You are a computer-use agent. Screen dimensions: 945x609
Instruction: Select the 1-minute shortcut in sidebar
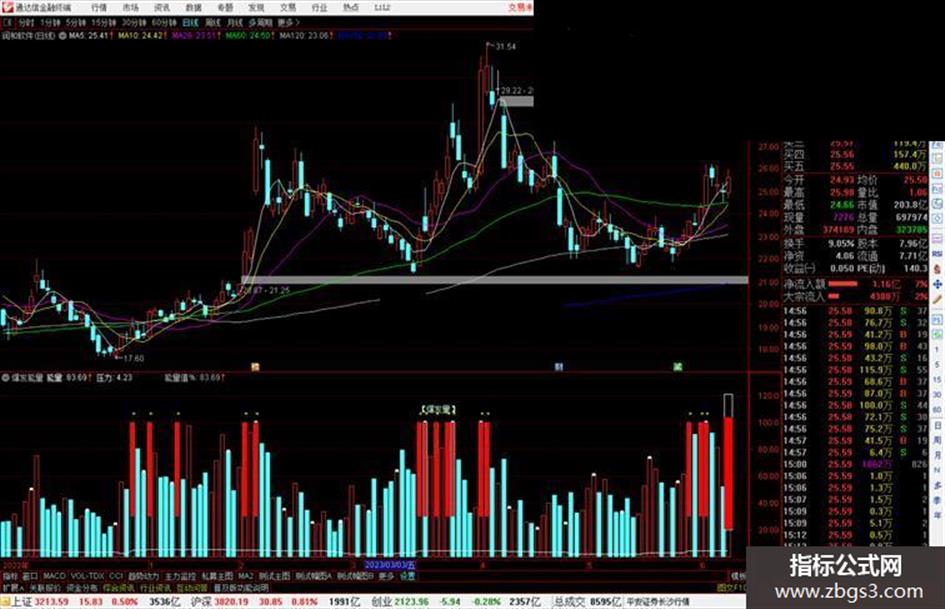pos(937,349)
